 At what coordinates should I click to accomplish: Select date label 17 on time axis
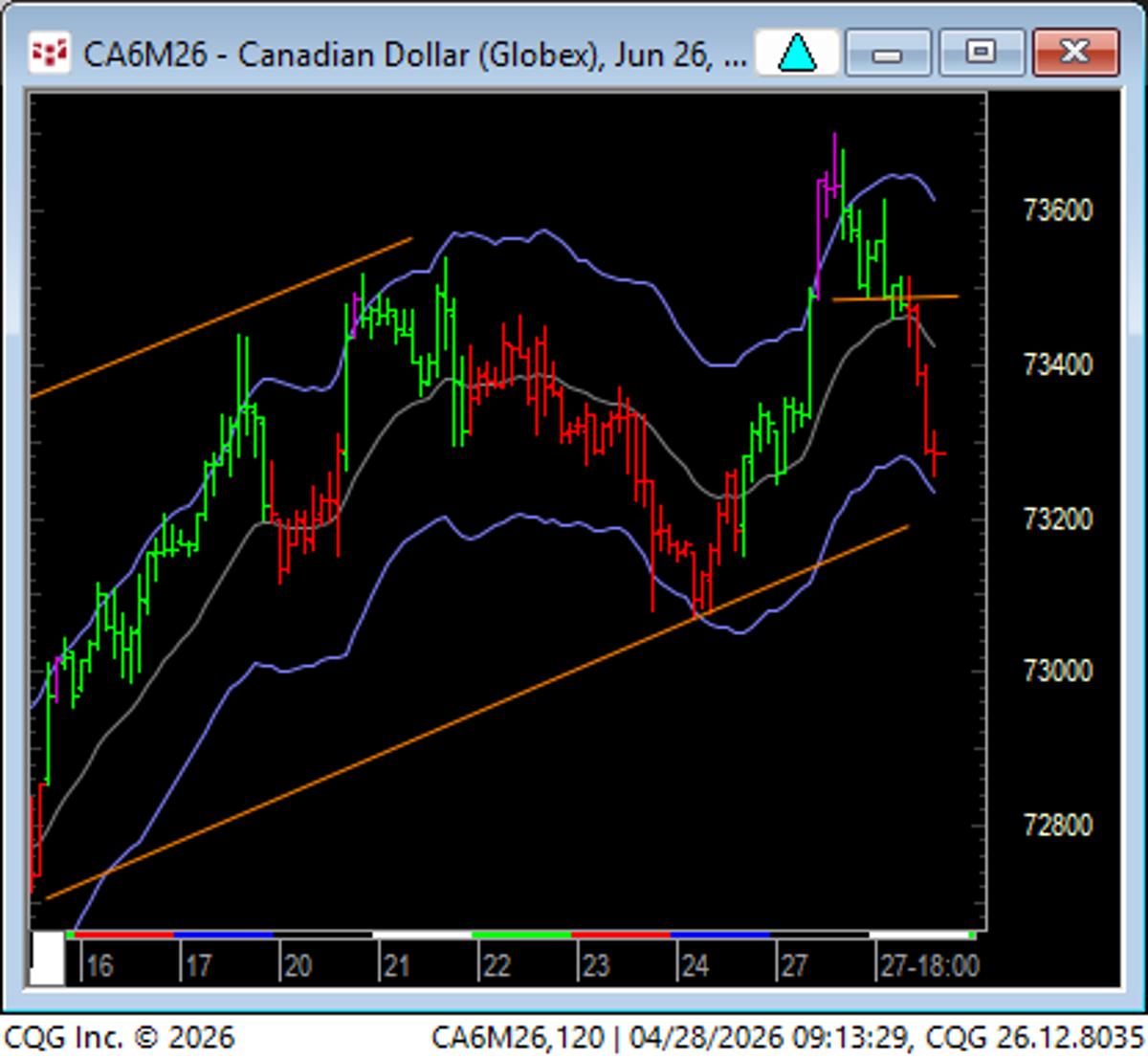(x=198, y=966)
